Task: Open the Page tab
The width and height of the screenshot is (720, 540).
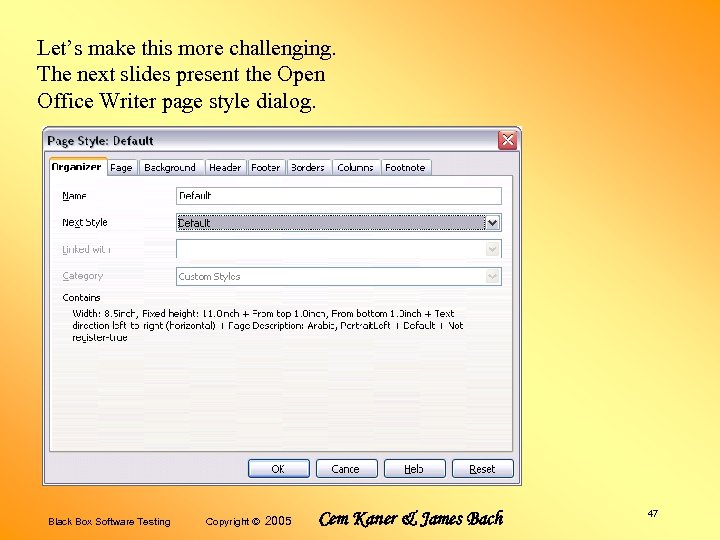Action: [x=122, y=168]
